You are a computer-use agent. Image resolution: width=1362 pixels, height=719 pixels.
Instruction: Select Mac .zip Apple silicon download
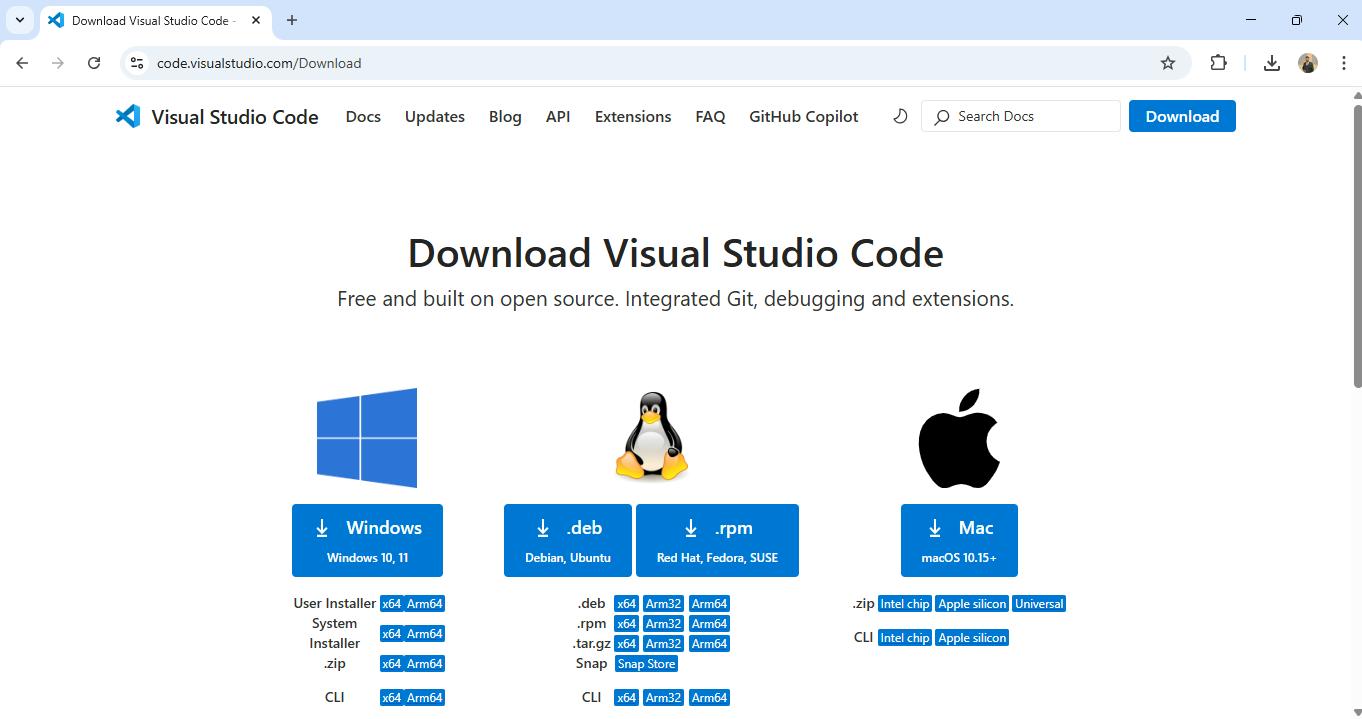coord(972,604)
